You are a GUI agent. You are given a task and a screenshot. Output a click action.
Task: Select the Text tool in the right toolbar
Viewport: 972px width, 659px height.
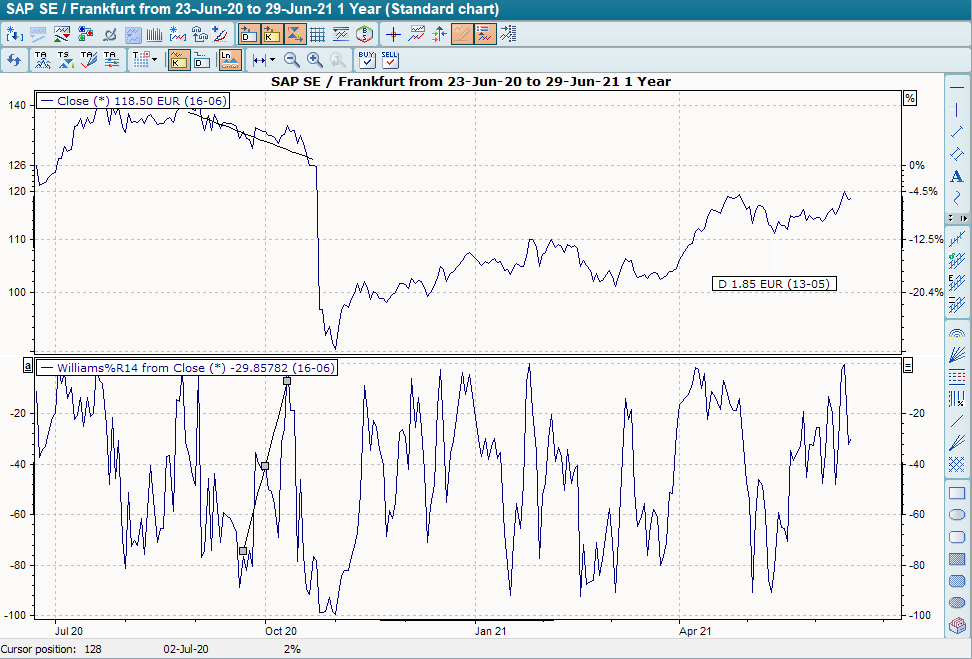(x=956, y=176)
